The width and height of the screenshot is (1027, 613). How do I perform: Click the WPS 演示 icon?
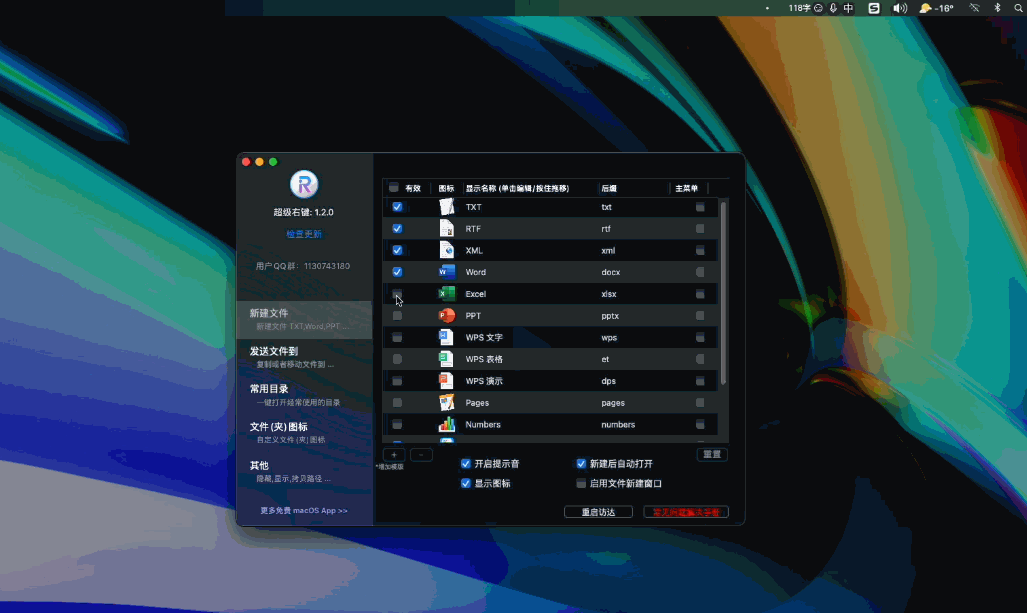446,381
